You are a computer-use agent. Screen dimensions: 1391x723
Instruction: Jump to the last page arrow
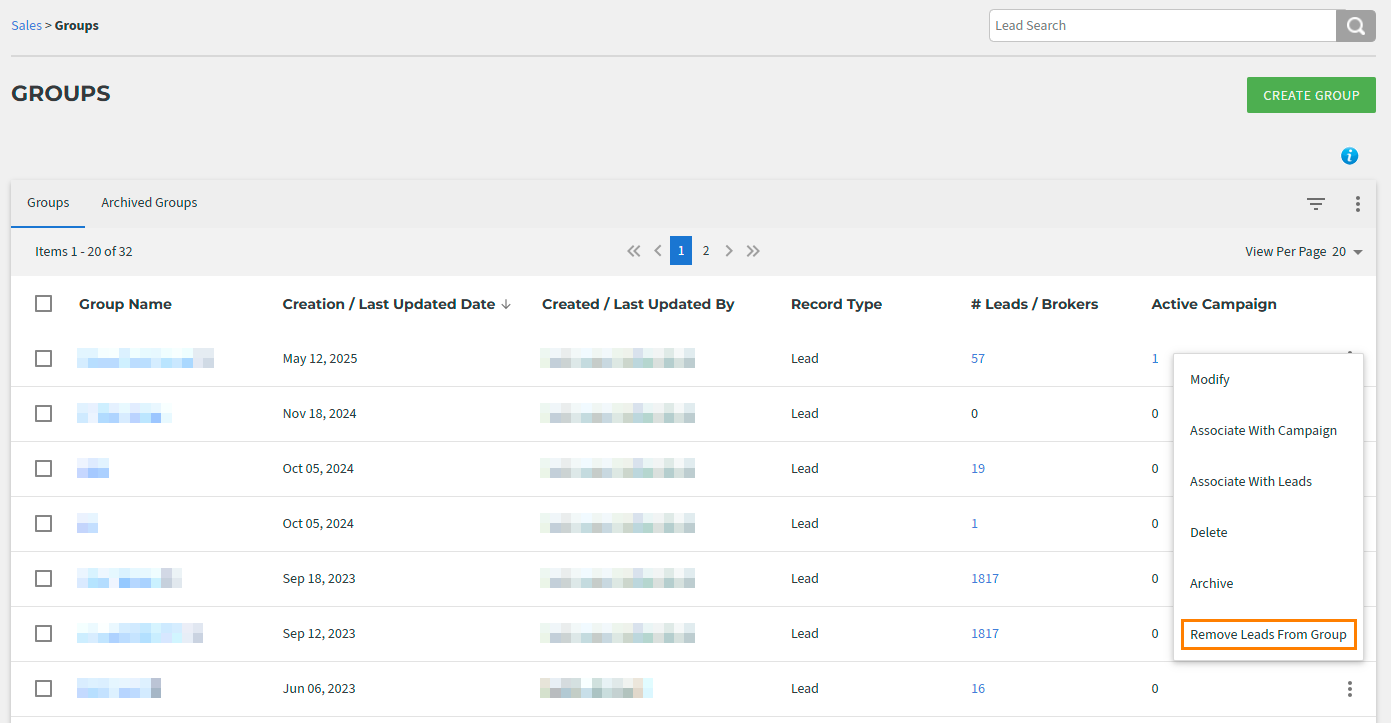click(x=753, y=251)
